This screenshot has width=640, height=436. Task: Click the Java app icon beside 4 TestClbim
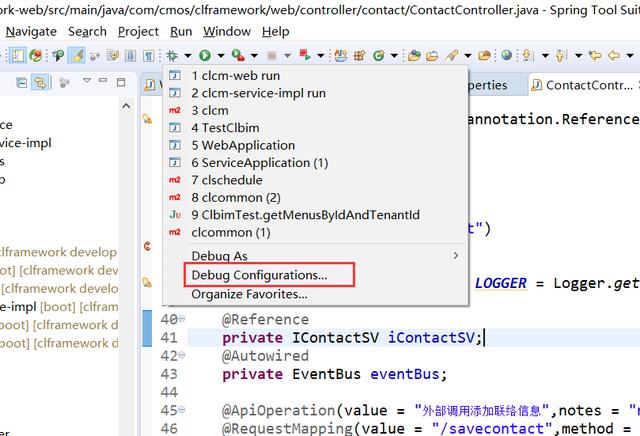175,128
